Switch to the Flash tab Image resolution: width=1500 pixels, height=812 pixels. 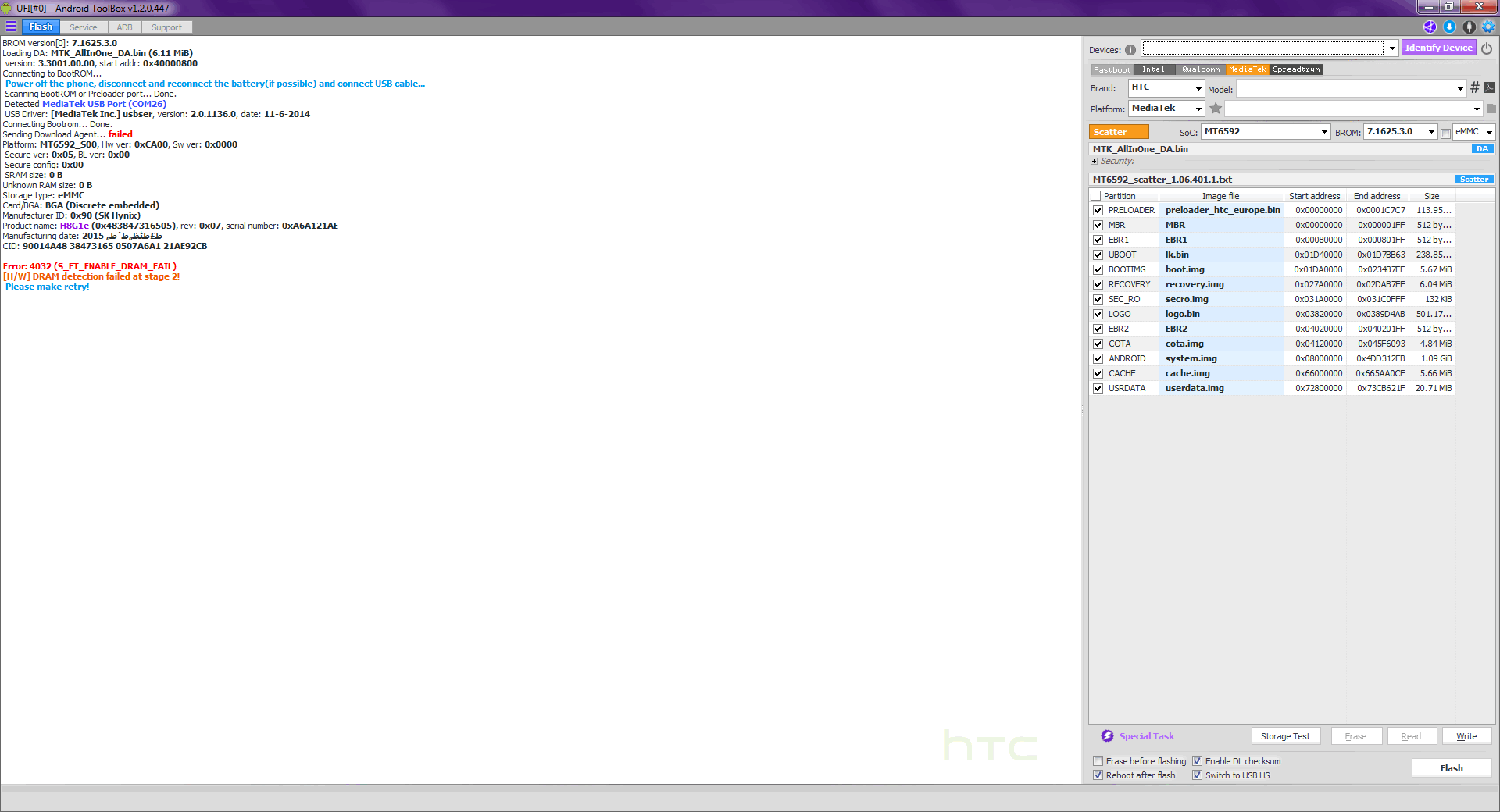tap(41, 27)
